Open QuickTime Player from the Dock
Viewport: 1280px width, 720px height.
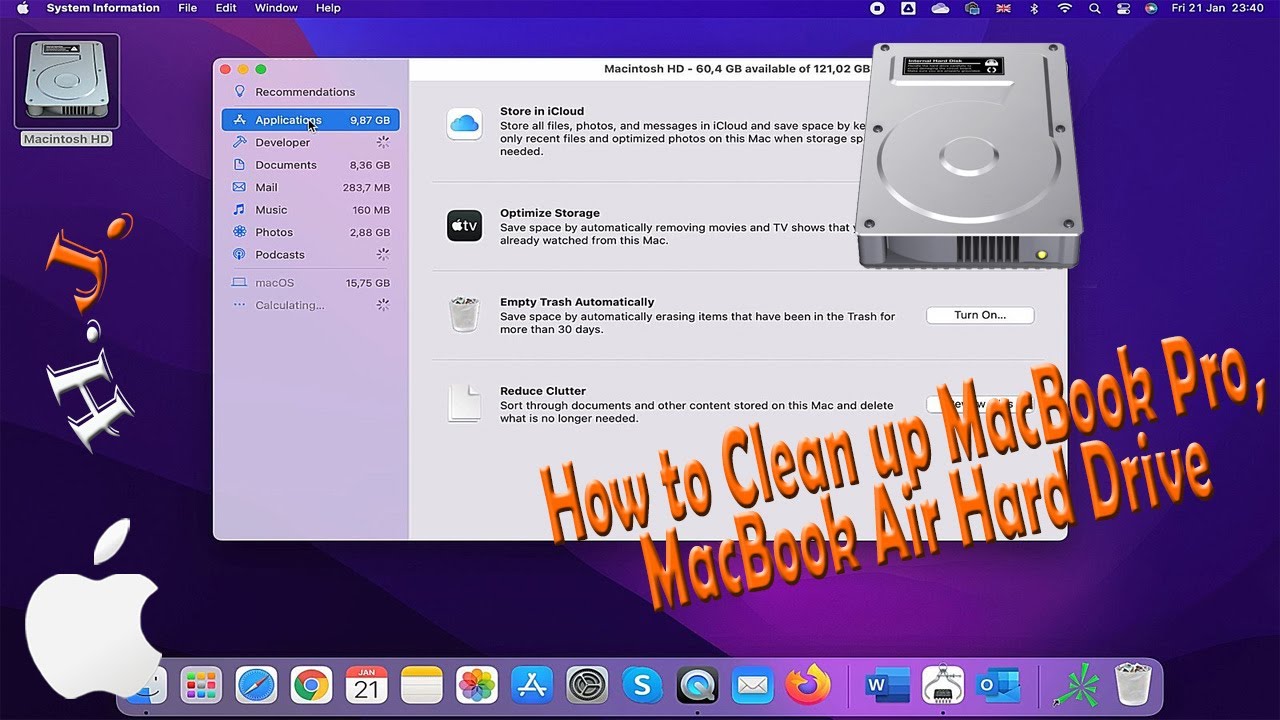[x=697, y=686]
